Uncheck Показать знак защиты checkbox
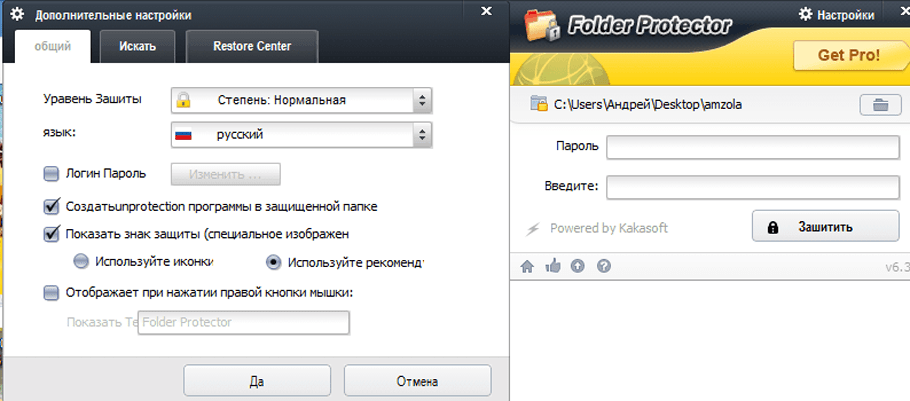 pyautogui.click(x=52, y=234)
